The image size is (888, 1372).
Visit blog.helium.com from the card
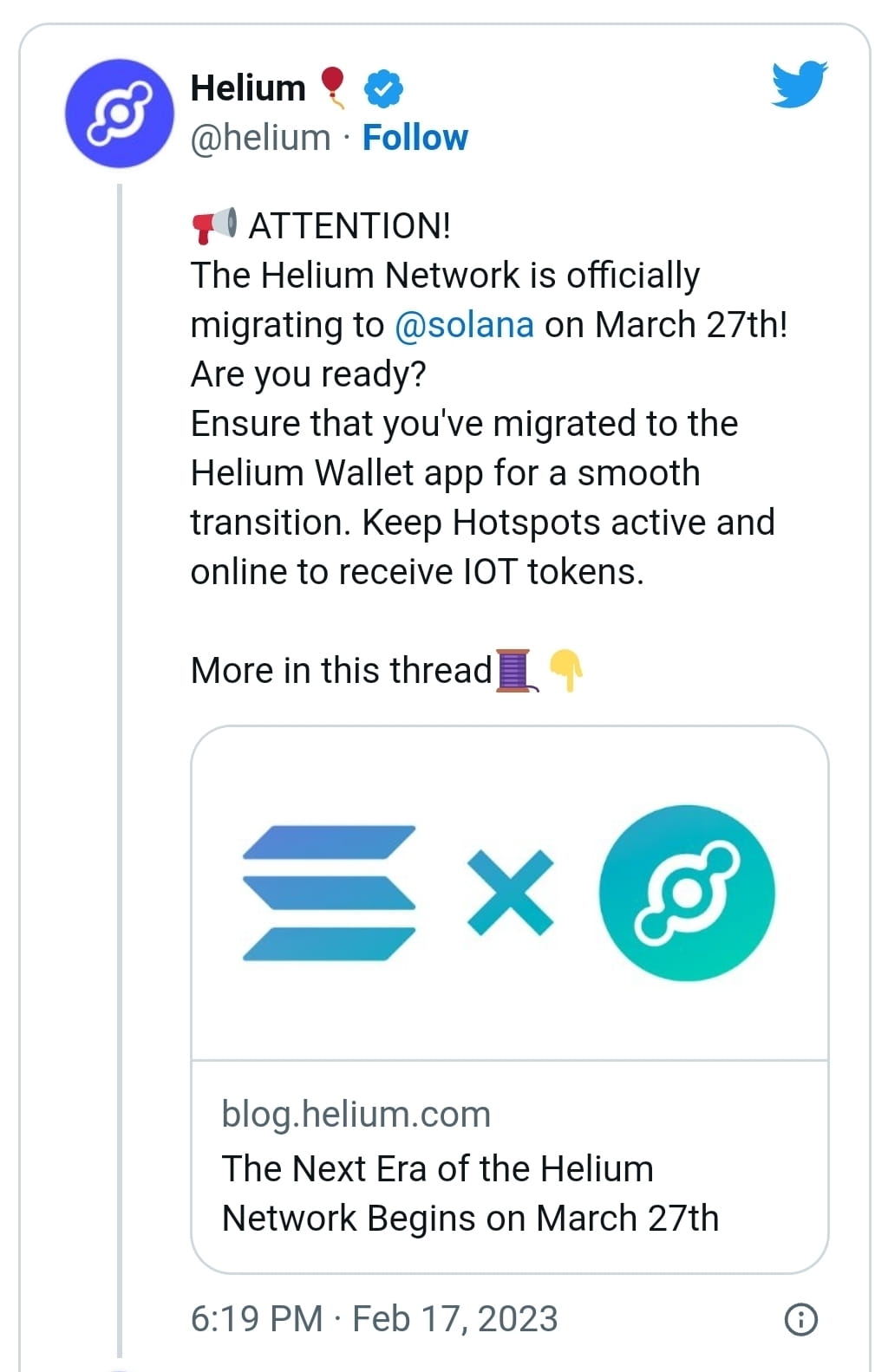point(356,1114)
